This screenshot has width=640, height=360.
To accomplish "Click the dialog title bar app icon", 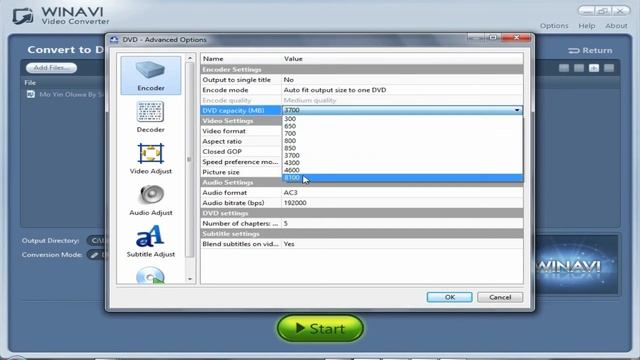I will coord(114,40).
